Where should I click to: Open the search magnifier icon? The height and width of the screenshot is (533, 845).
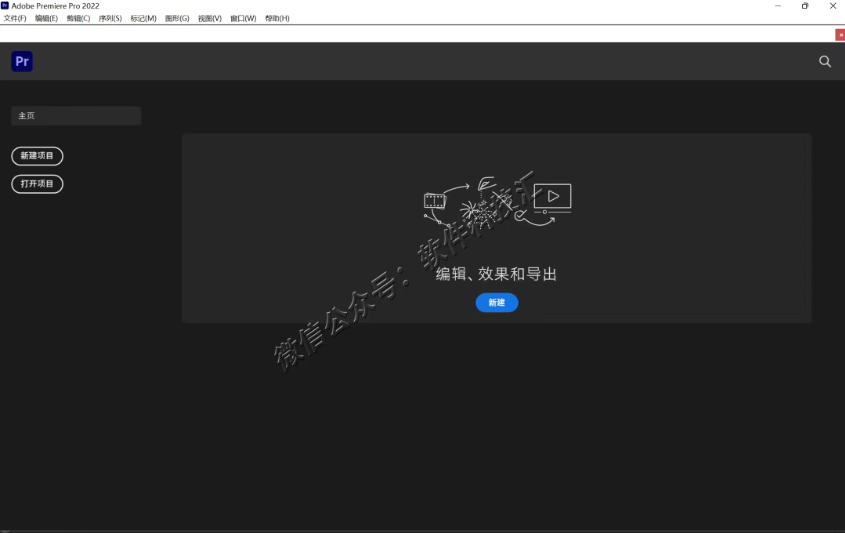[x=825, y=61]
